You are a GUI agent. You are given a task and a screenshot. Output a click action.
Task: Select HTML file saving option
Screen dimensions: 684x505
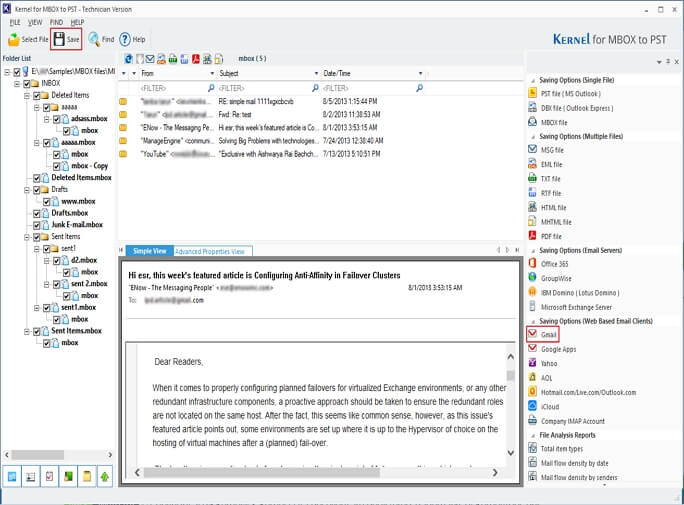coord(547,208)
